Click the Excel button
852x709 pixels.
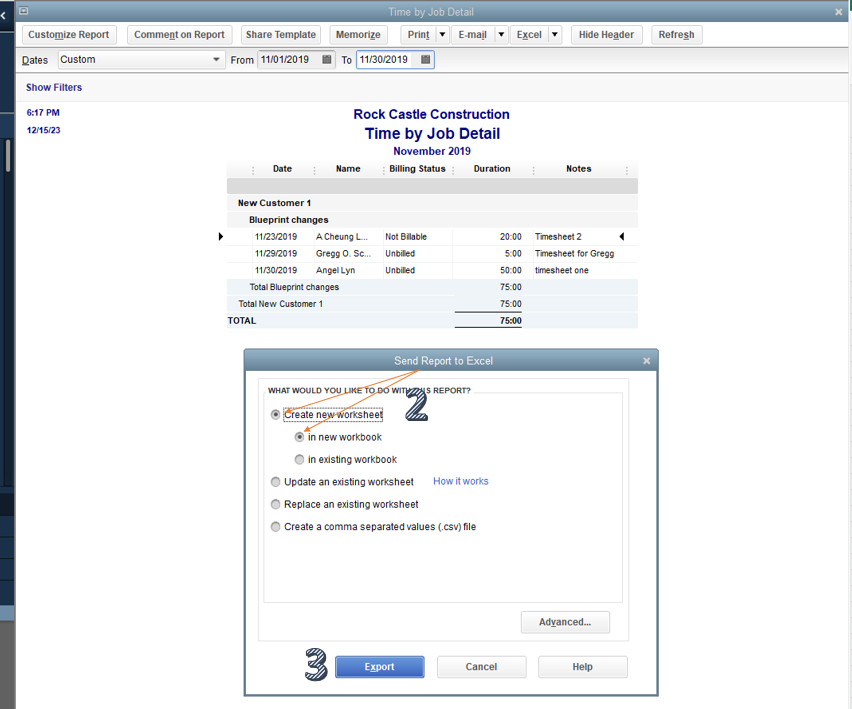(x=529, y=35)
